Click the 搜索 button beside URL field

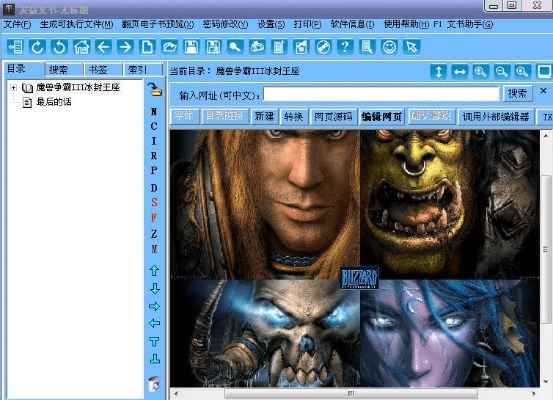[517, 94]
